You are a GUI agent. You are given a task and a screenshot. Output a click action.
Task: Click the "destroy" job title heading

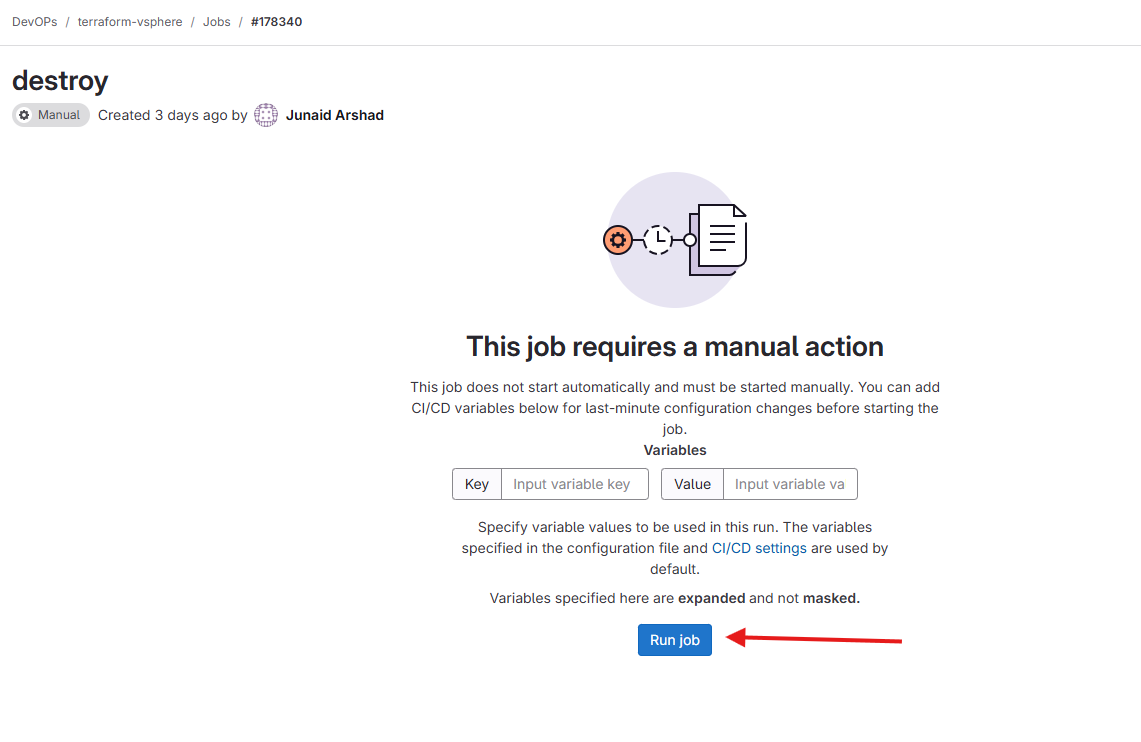pos(60,80)
